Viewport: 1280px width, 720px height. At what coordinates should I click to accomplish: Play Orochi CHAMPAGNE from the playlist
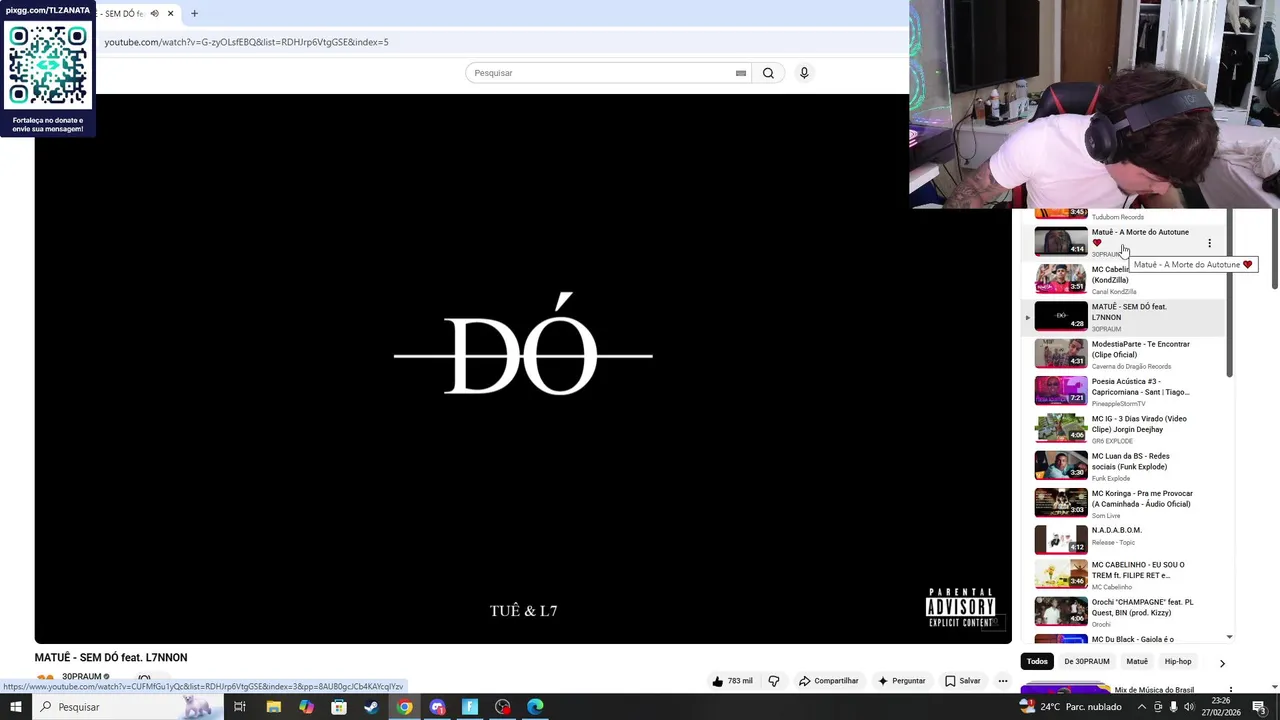1125,612
